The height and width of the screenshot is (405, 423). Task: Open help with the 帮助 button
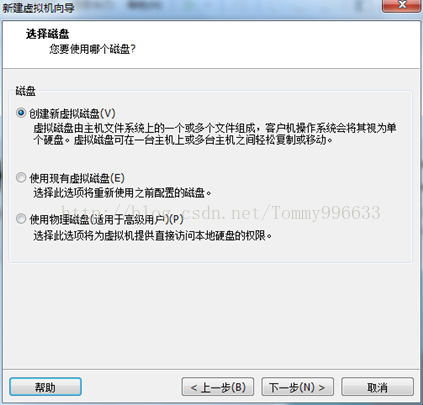point(45,387)
